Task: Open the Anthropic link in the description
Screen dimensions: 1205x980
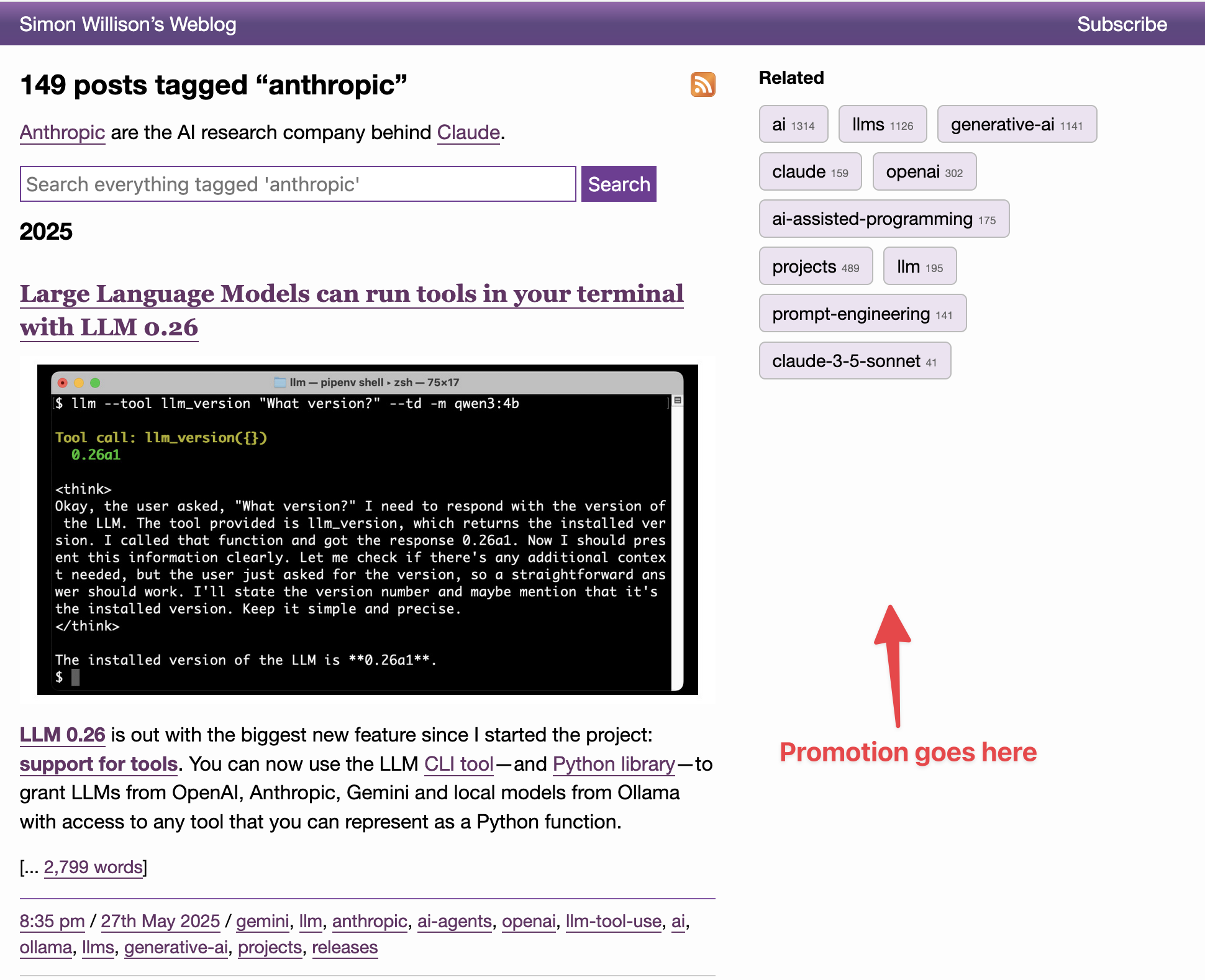Action: [x=62, y=132]
